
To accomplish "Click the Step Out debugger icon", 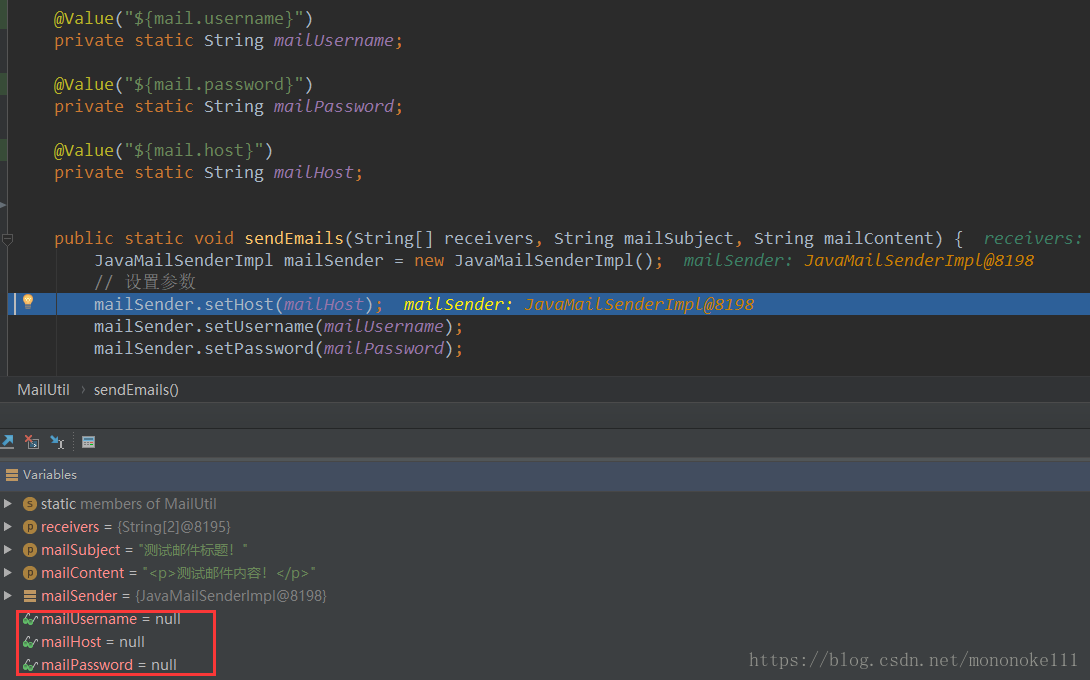I will click(x=7, y=441).
